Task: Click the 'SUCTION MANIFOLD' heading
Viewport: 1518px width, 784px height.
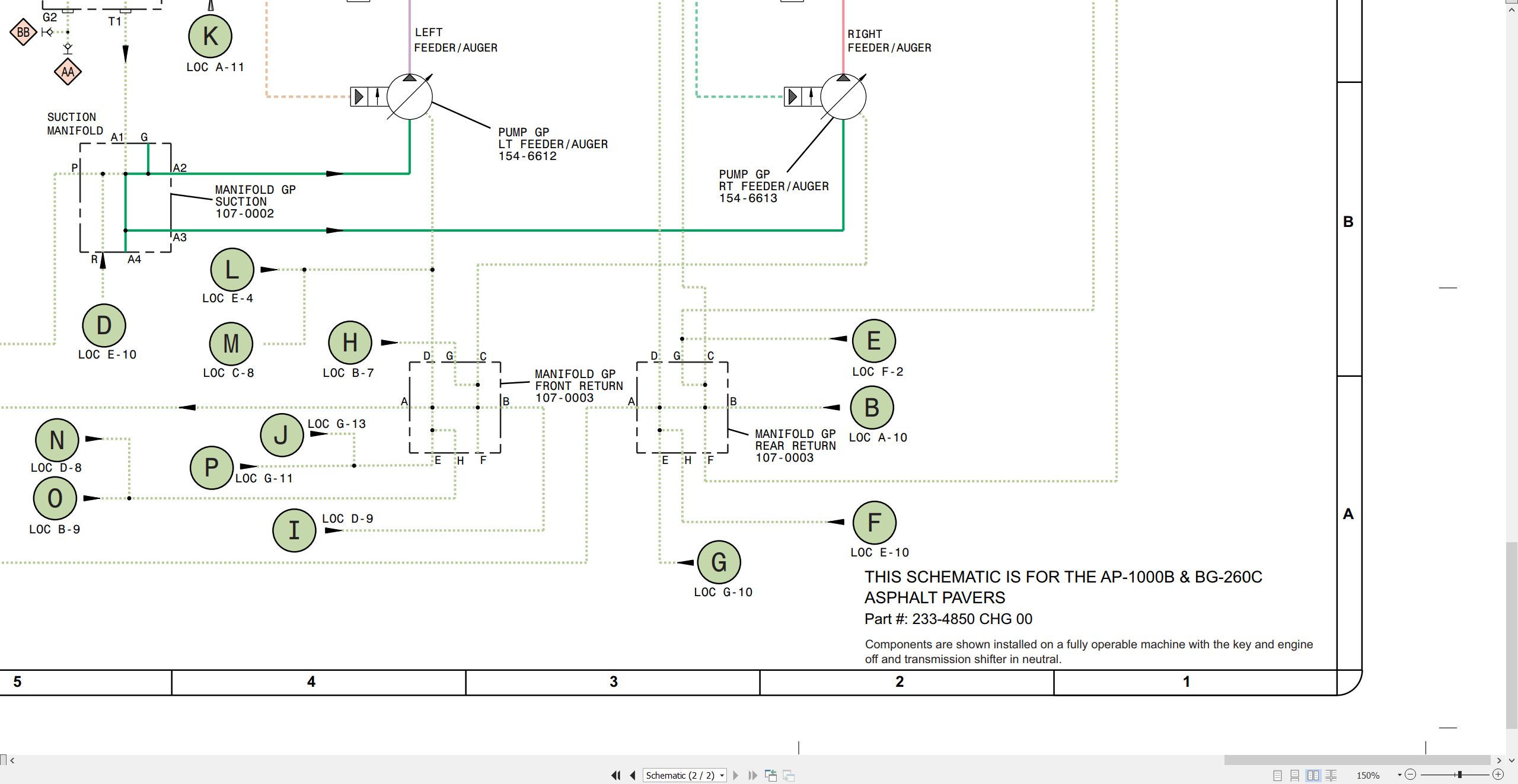Action: [x=75, y=124]
